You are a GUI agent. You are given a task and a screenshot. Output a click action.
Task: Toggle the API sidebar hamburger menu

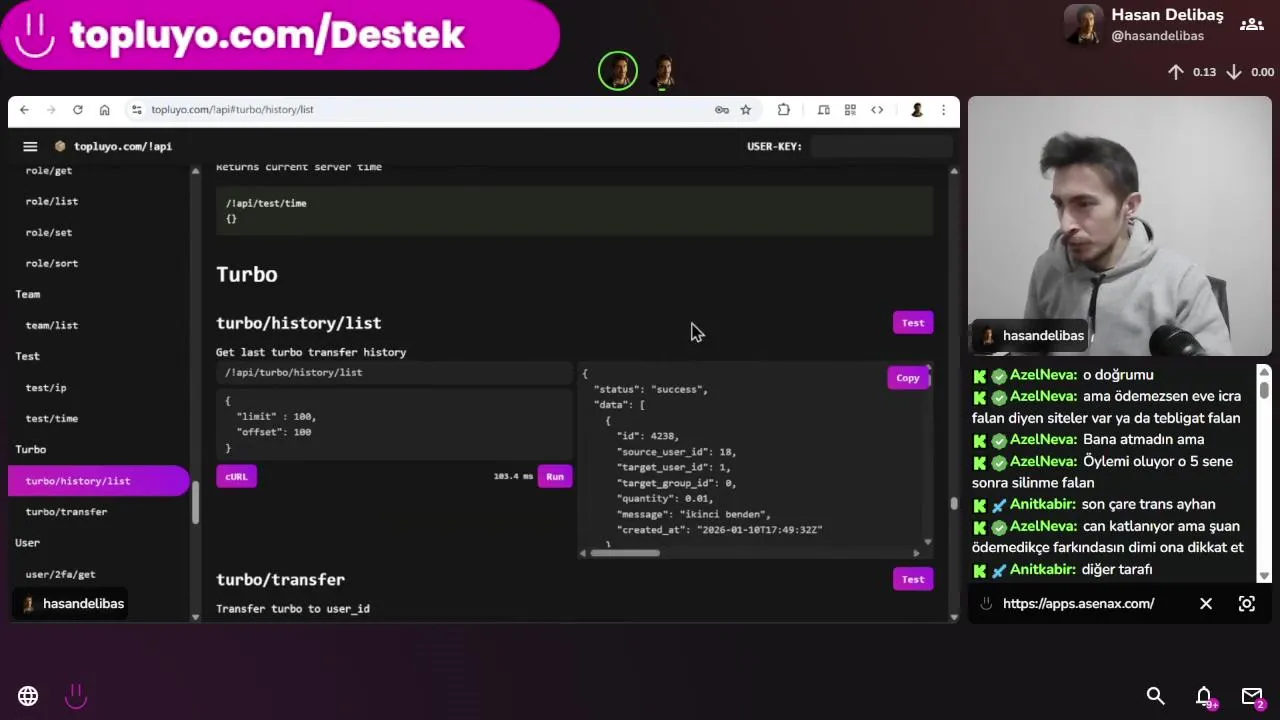pos(30,146)
